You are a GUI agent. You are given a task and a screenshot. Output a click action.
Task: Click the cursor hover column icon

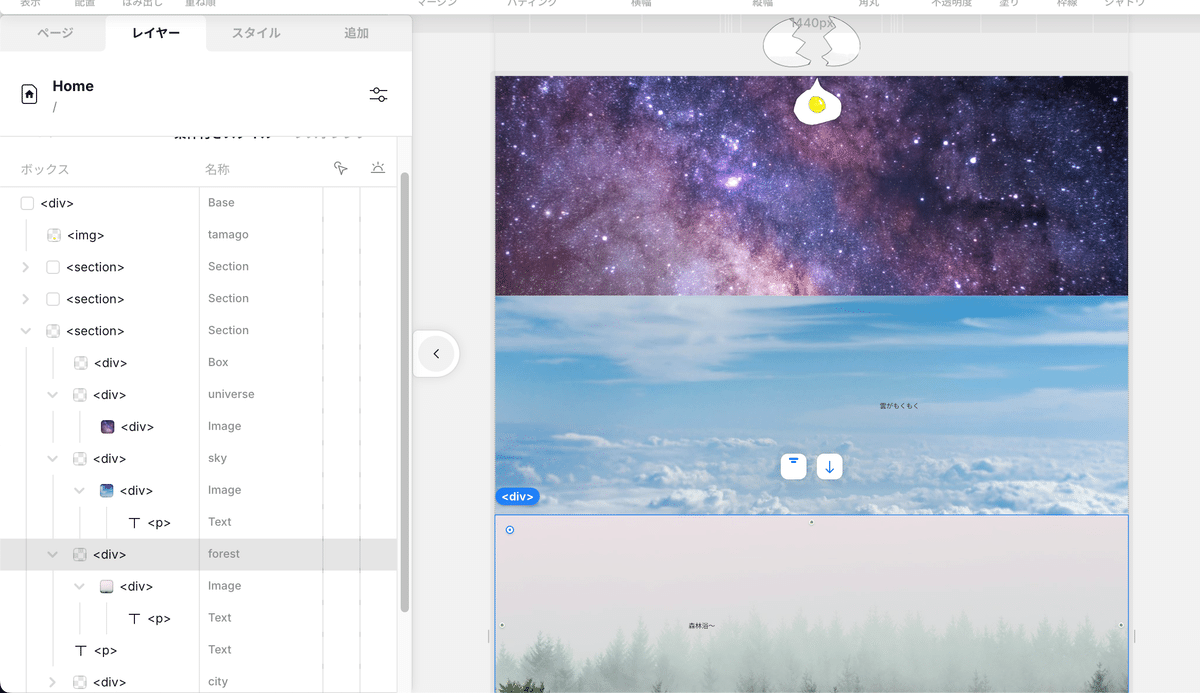click(x=341, y=168)
